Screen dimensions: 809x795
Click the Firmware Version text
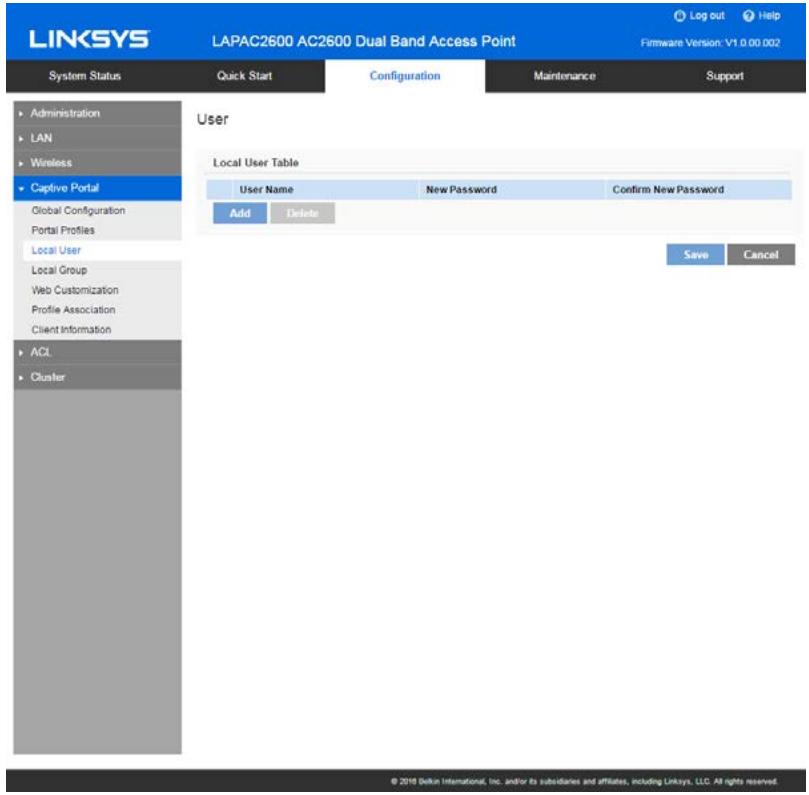pyautogui.click(x=710, y=43)
